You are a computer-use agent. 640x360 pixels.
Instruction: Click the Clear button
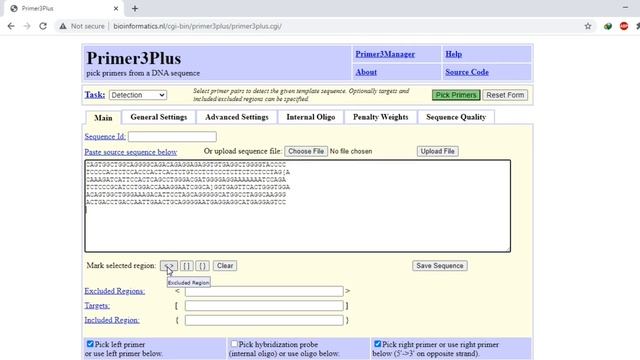(225, 266)
